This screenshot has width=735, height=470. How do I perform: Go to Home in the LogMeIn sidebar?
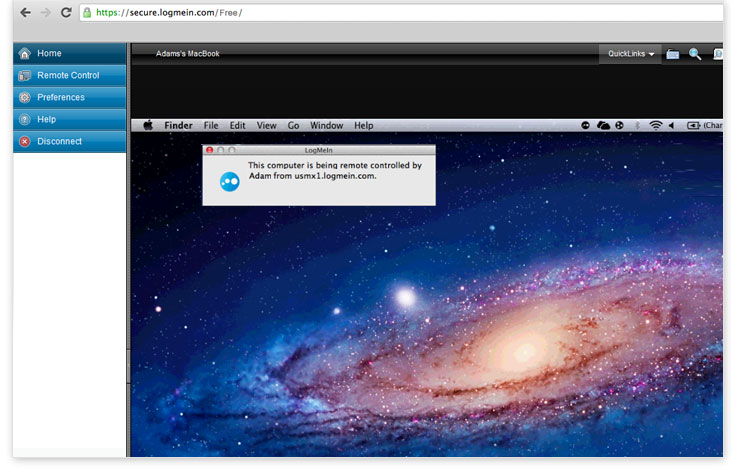click(70, 53)
